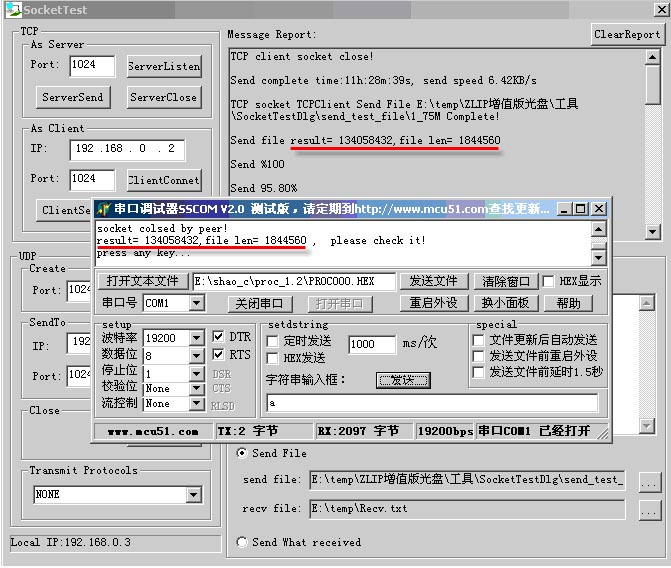Minimize the SSCOM serial debugger window
Screen dimensions: 671x568
tap(566, 209)
